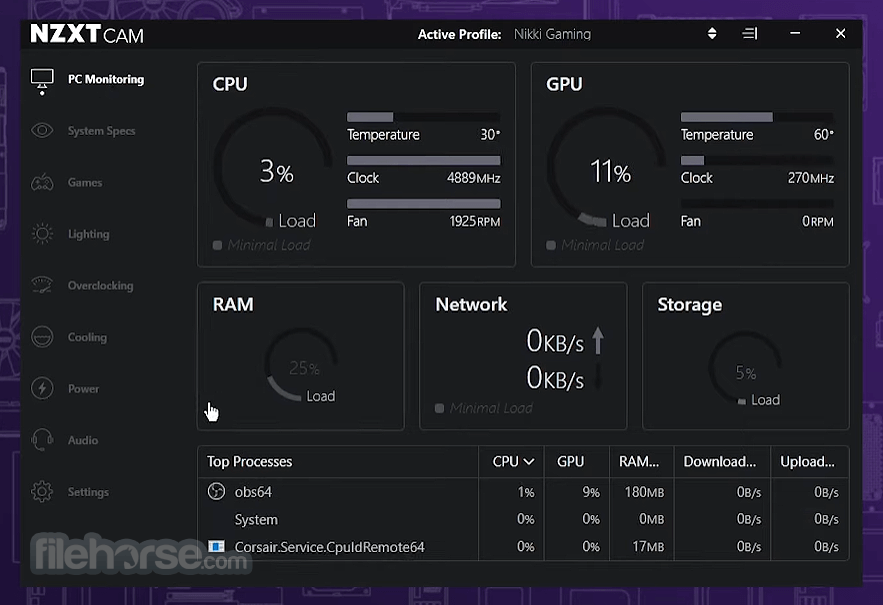Open the Lighting section
The image size is (883, 605).
click(x=88, y=234)
